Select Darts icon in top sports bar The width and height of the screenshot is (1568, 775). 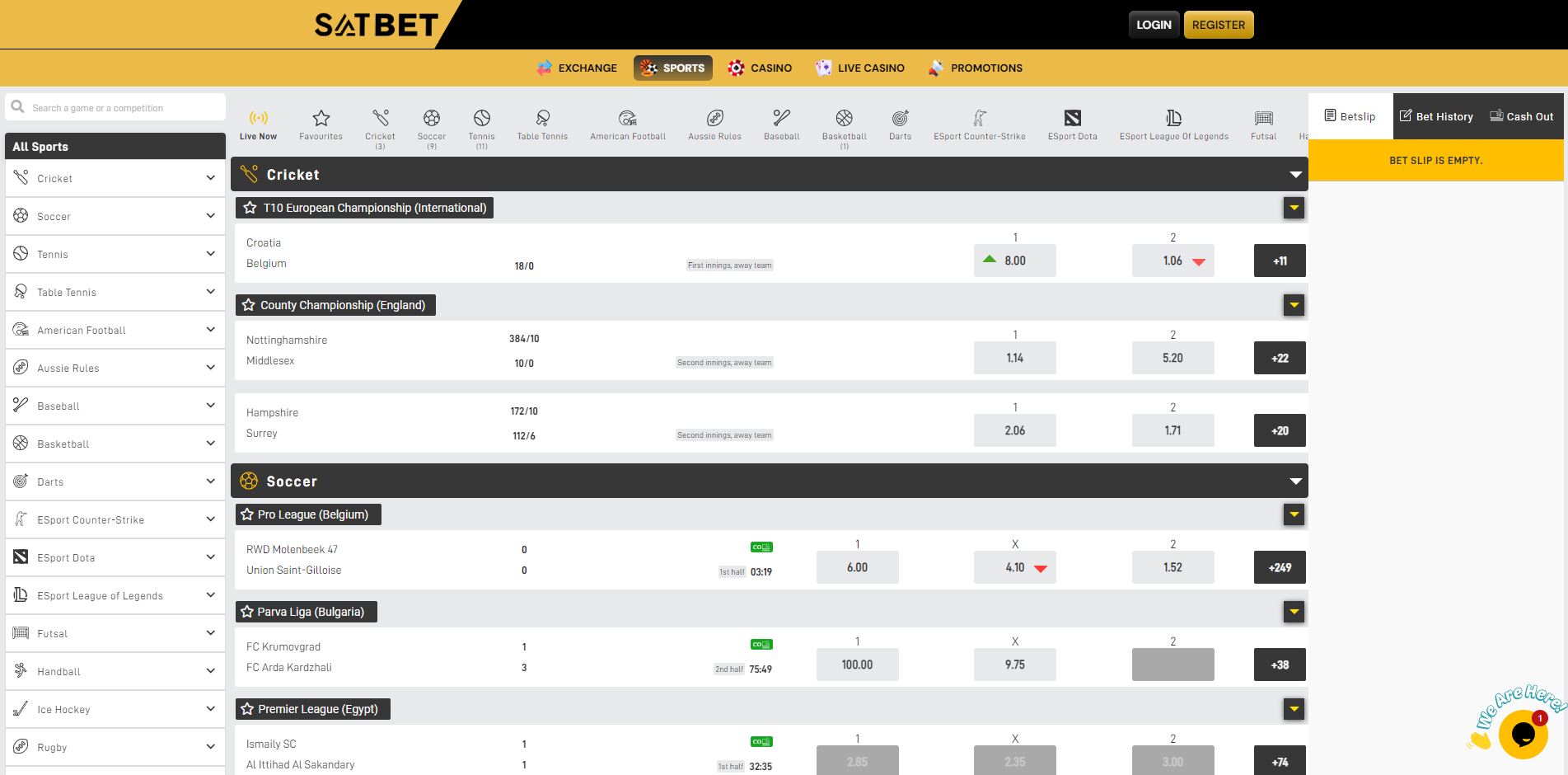(901, 118)
